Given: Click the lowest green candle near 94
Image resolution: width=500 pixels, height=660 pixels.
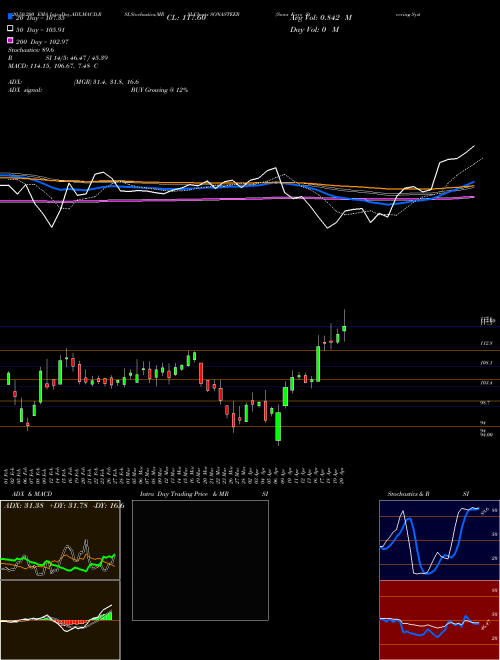Looking at the screenshot, I should [278, 426].
